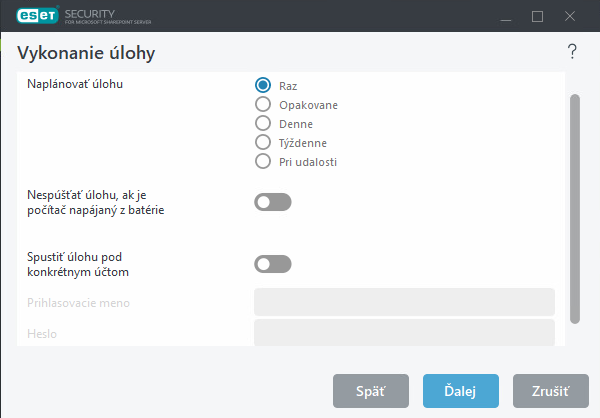Click the Vykonanie úlohy heading
The image size is (600, 418).
[x=86, y=52]
